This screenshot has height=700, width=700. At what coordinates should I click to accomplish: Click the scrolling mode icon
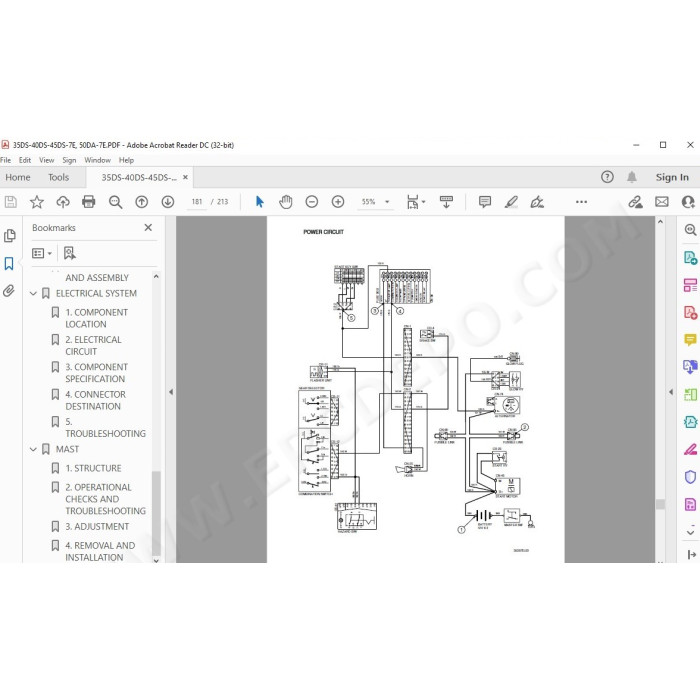tap(446, 202)
